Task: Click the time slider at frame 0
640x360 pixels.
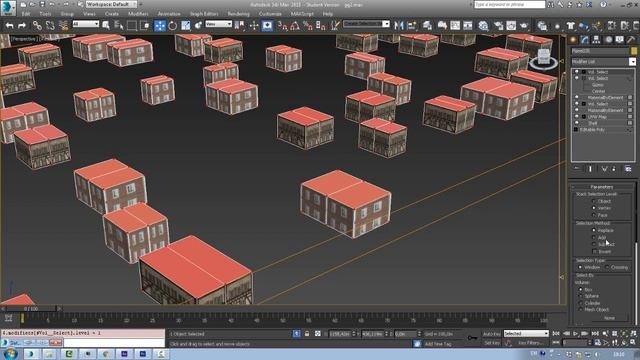Action: pyautogui.click(x=31, y=309)
